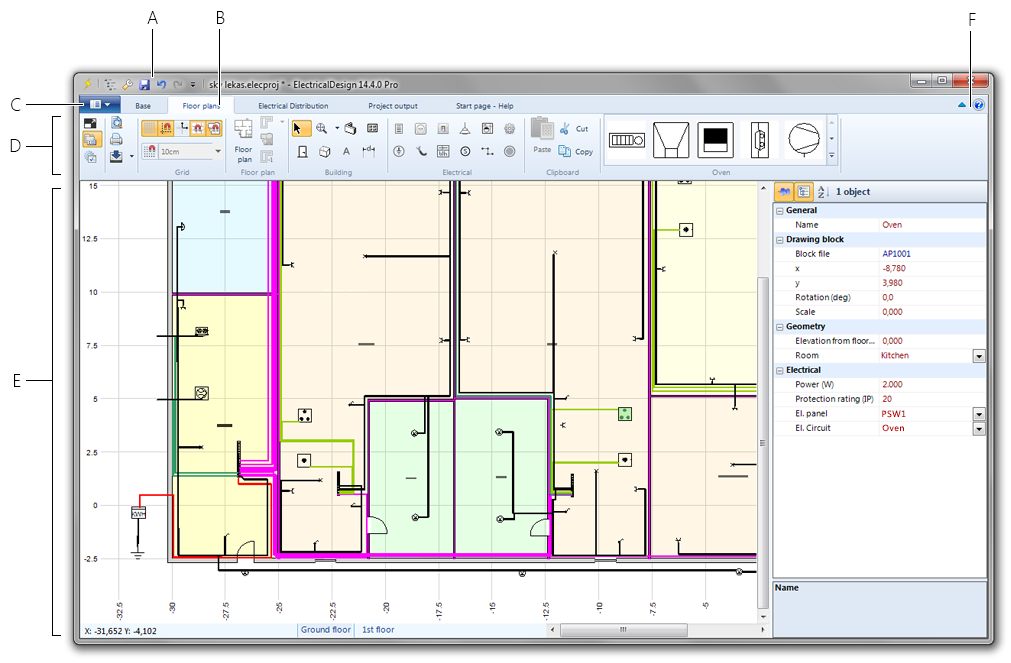
Task: Click the text tool 'A' in Building group
Action: [346, 149]
